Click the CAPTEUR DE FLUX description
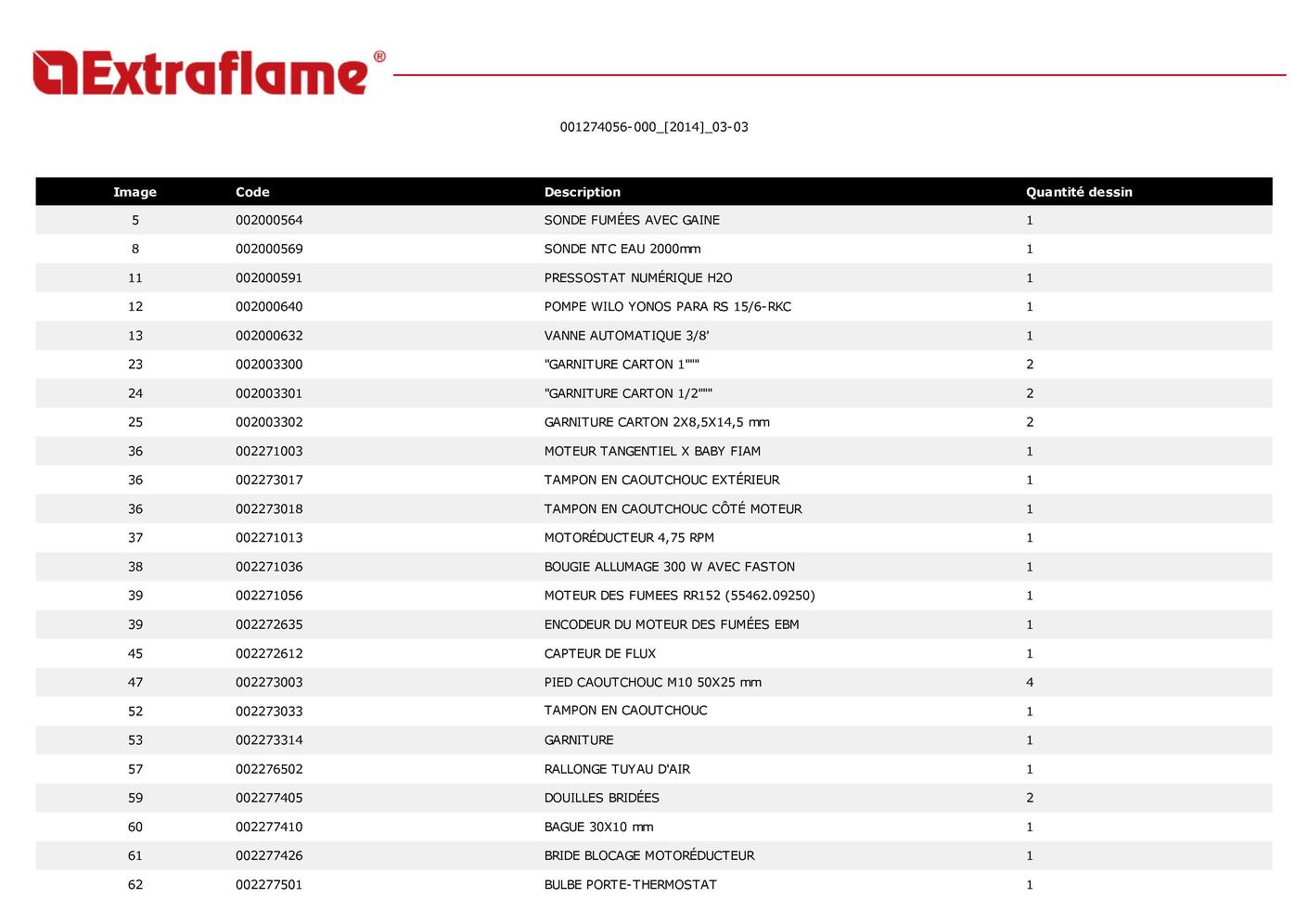 (x=599, y=653)
